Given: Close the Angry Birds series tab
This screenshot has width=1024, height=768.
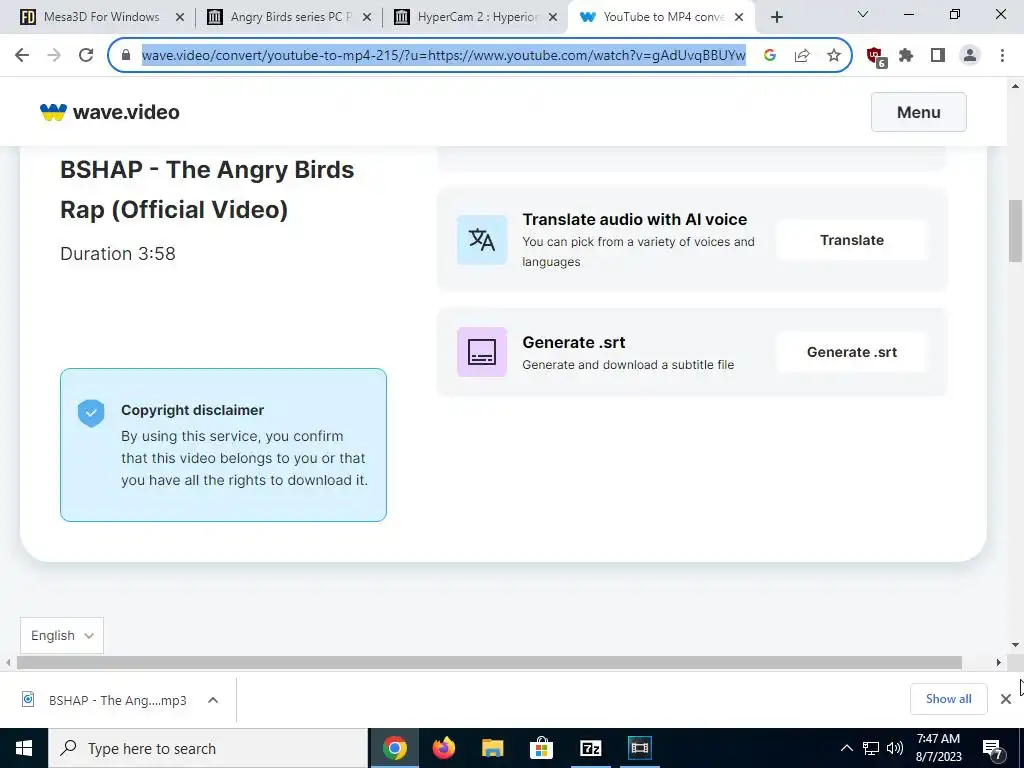Looking at the screenshot, I should click(x=367, y=18).
